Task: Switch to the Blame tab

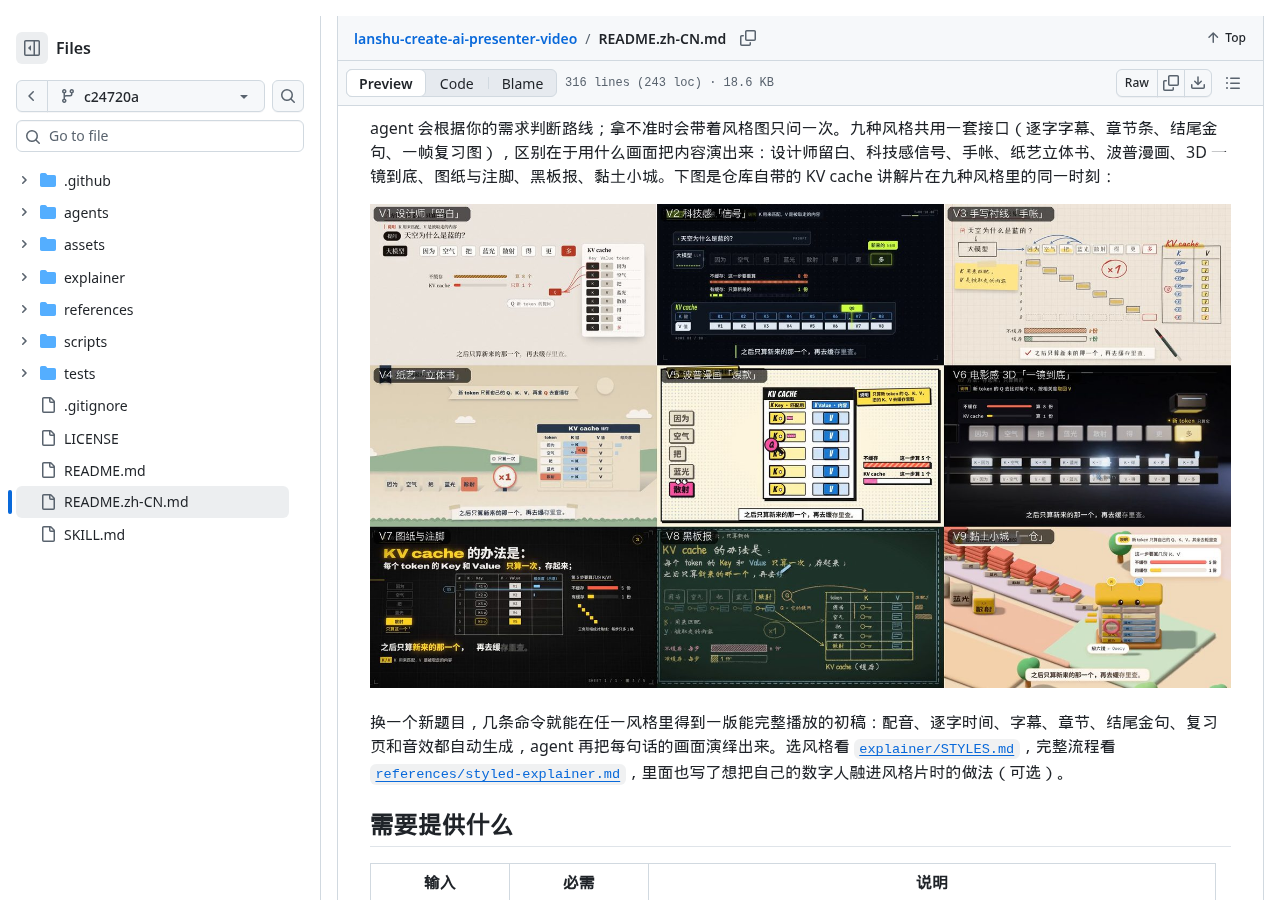Action: pyautogui.click(x=522, y=83)
